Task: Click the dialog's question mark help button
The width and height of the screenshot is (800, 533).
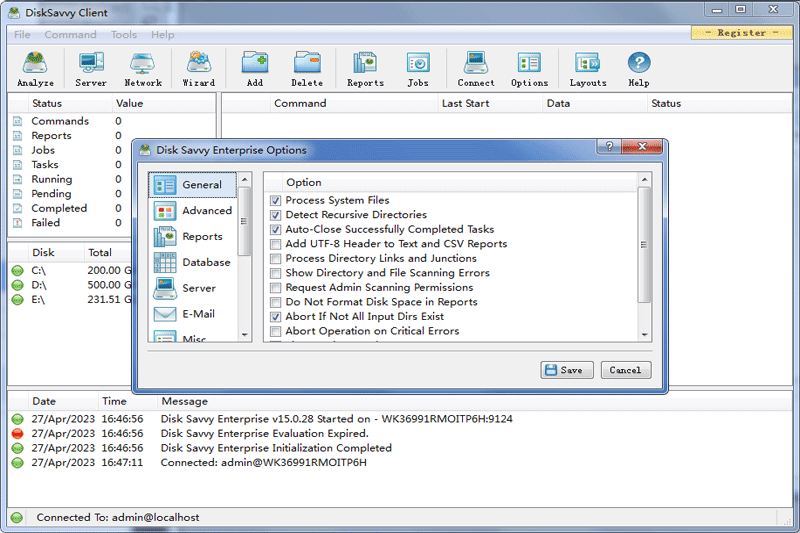Action: tap(609, 146)
